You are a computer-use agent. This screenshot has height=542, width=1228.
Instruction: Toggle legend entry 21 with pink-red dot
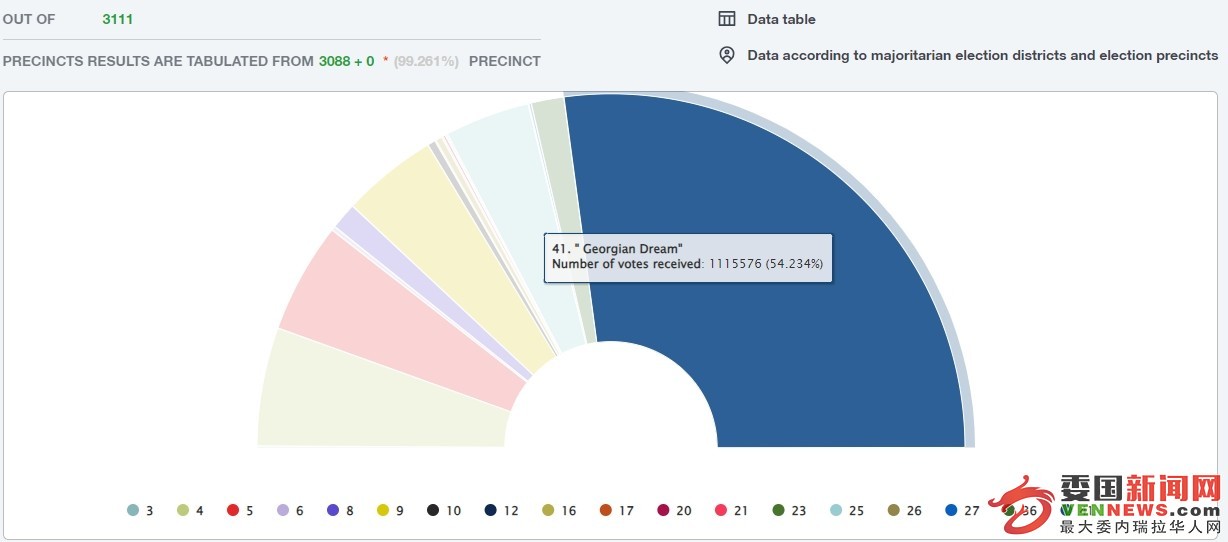point(731,510)
